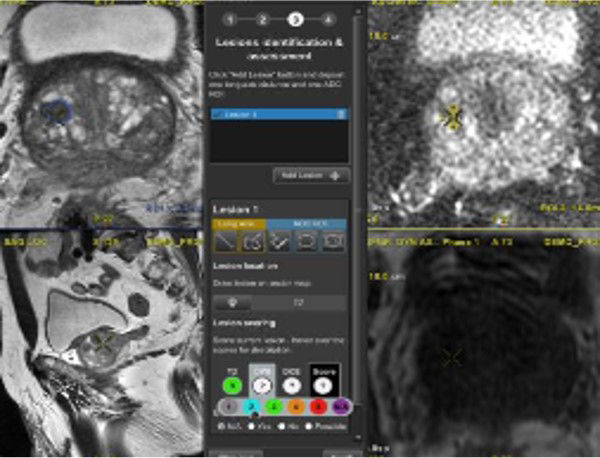The image size is (600, 458).
Task: Toggle the checkbox beside Lesion 1 in list
Action: coord(218,114)
